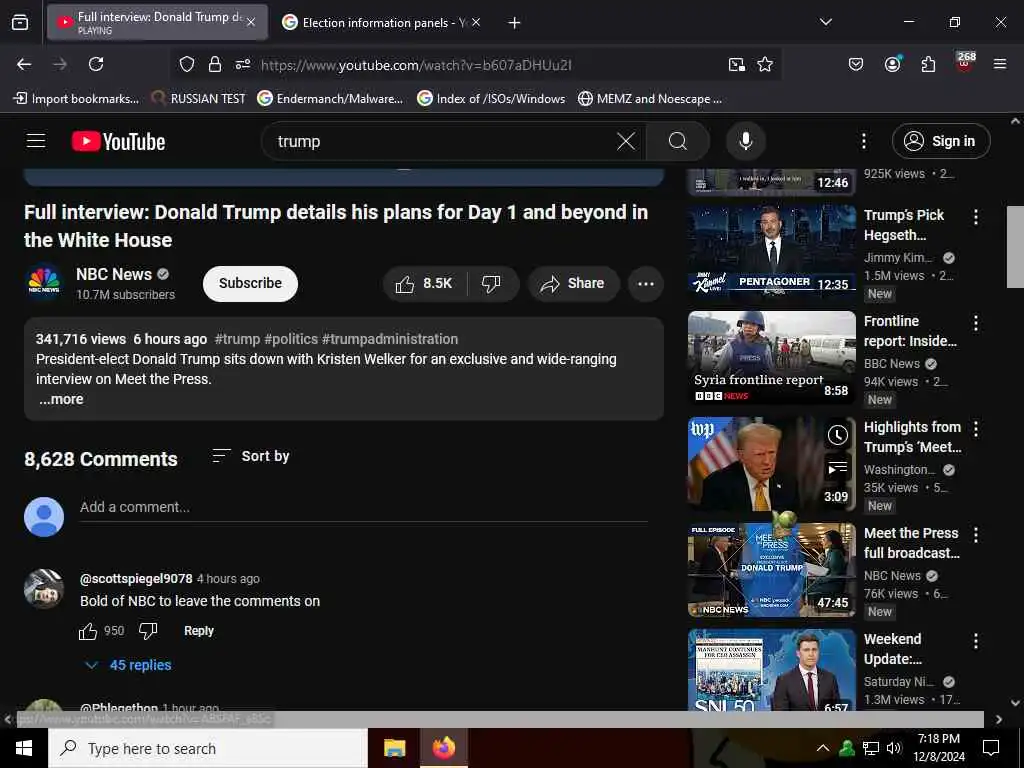Clear the search box with the X icon
Image resolution: width=1024 pixels, height=768 pixels.
tap(626, 141)
